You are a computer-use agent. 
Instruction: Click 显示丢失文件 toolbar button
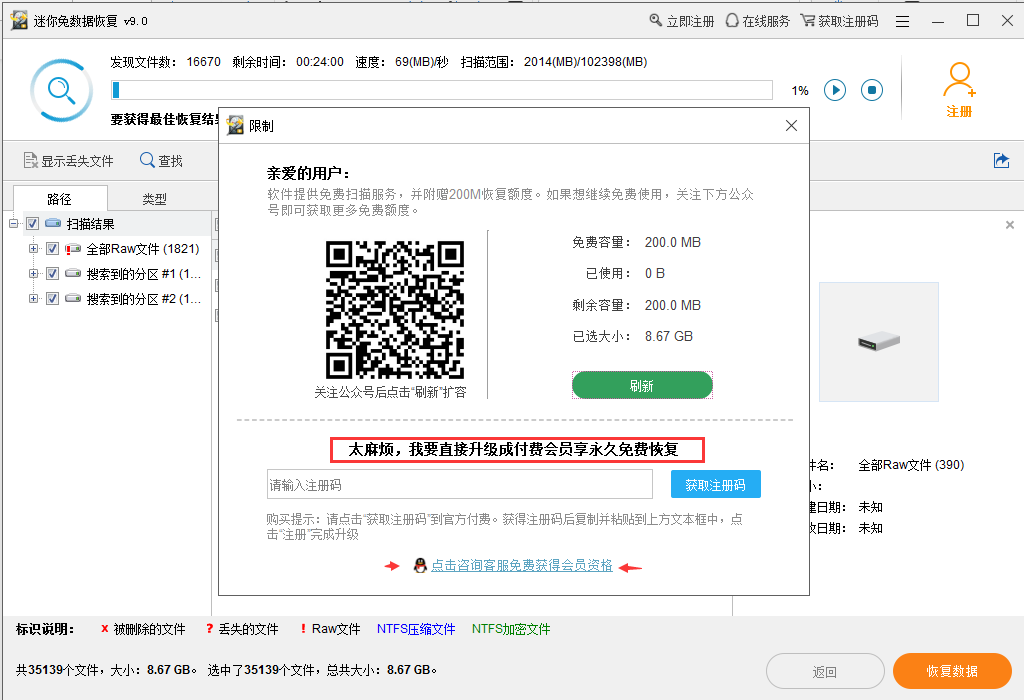coord(69,161)
